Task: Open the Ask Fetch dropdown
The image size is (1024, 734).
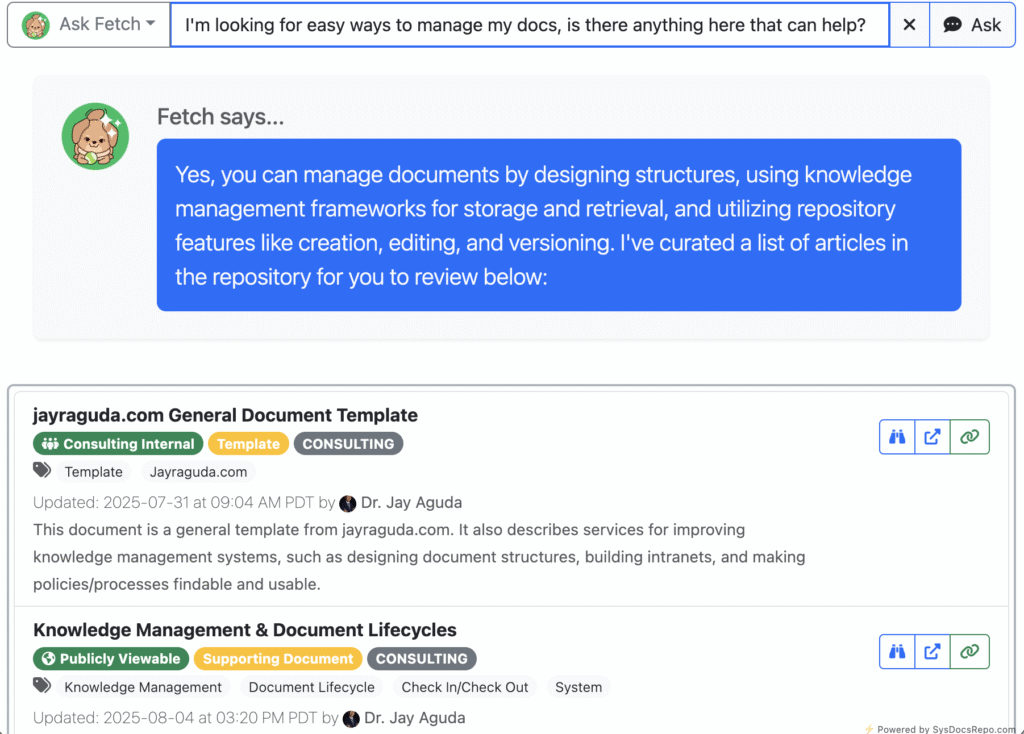Action: [89, 25]
